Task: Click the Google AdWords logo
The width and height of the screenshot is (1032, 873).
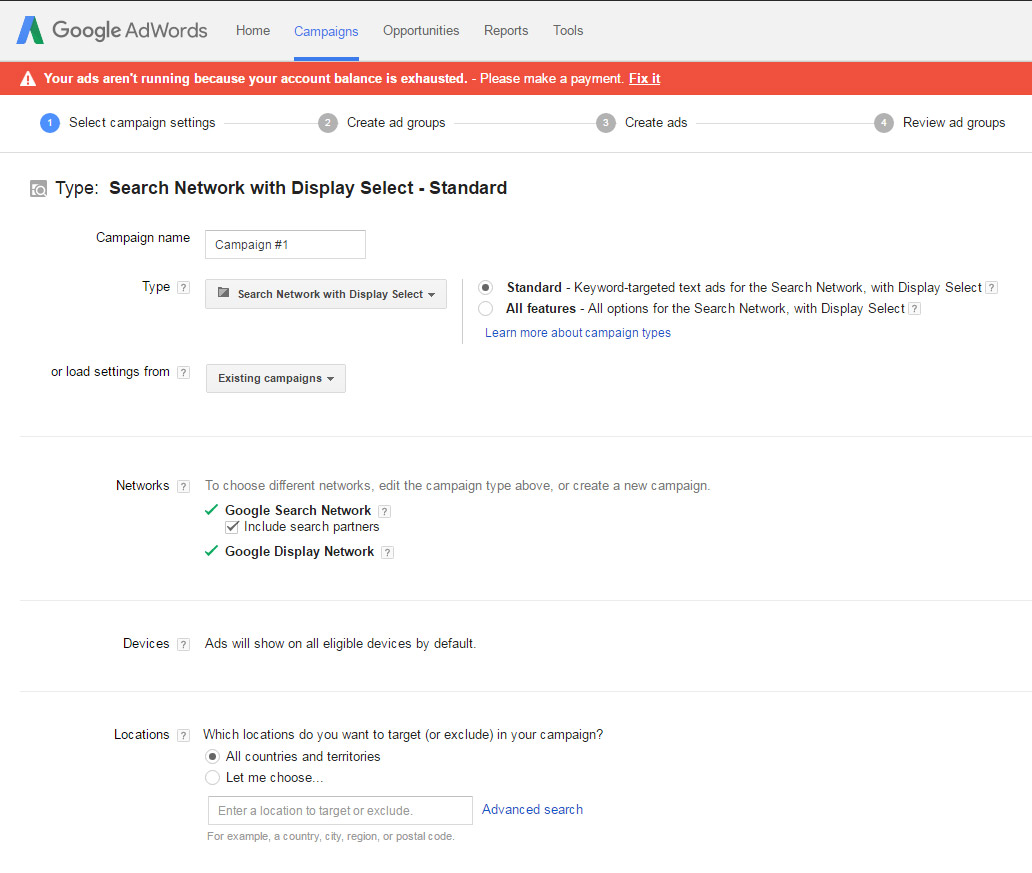Action: point(112,30)
